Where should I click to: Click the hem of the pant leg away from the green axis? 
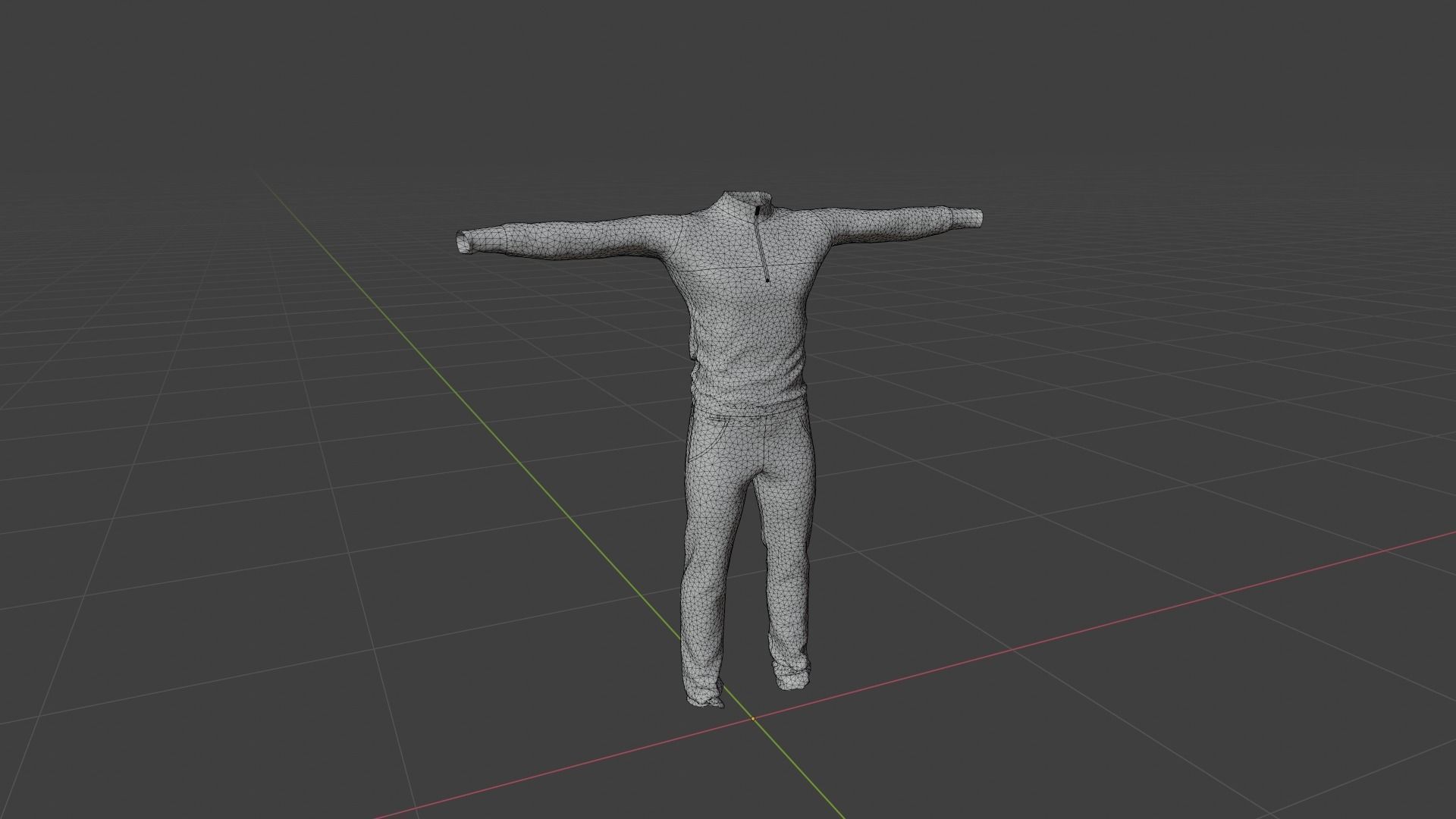(794, 676)
